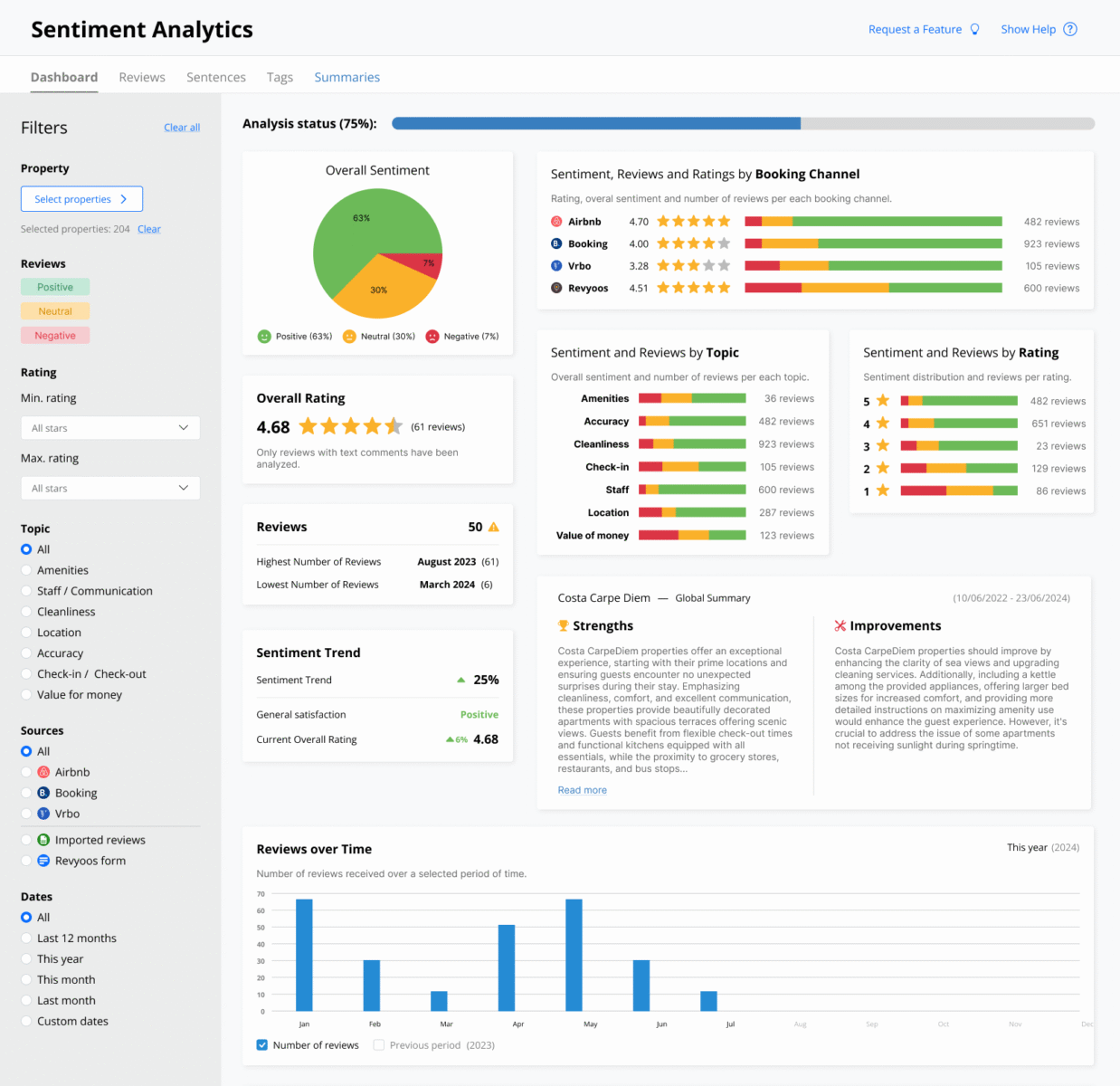Click the Clear all filters link

tap(182, 128)
